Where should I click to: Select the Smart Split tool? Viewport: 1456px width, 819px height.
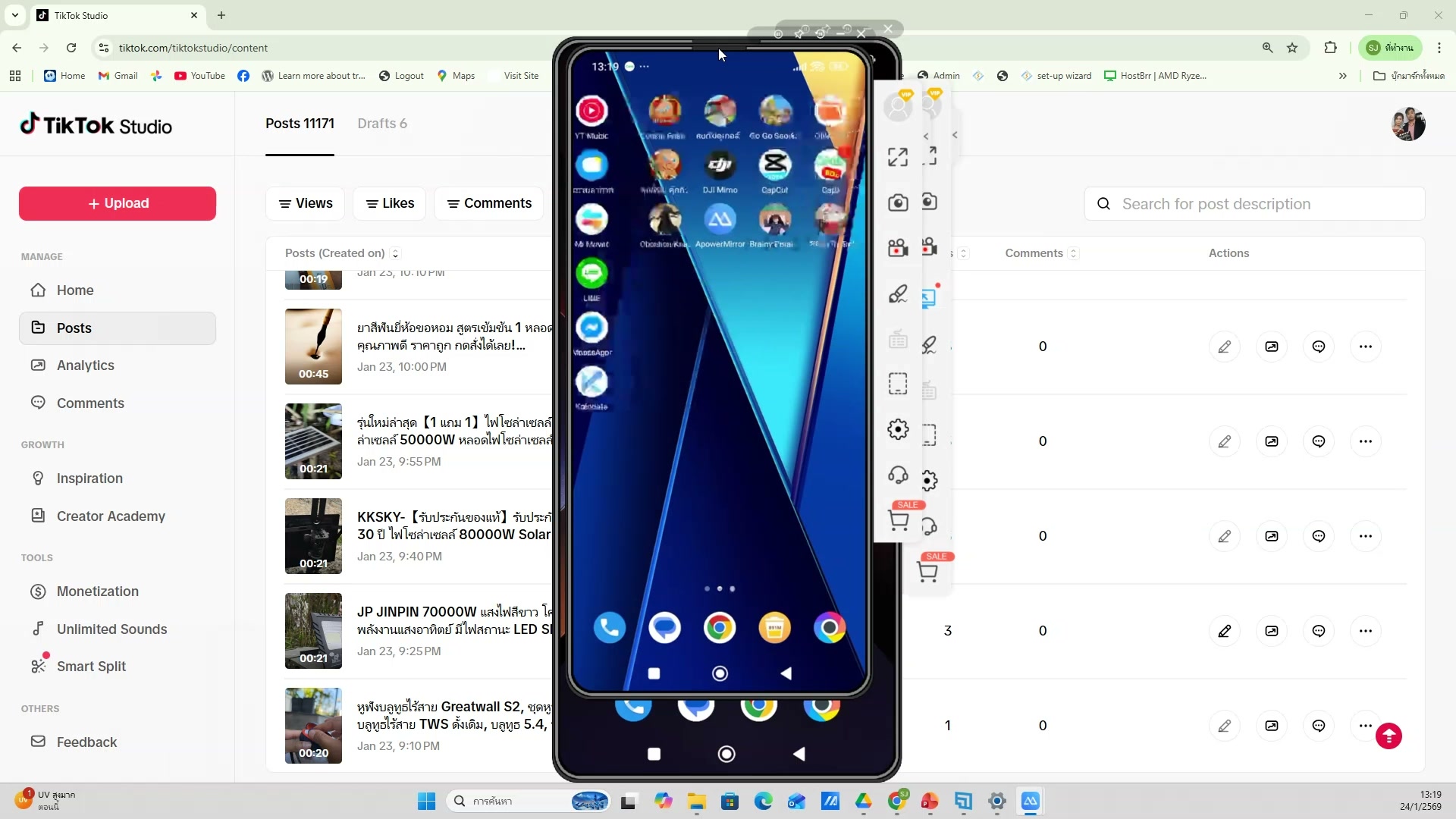coord(90,667)
